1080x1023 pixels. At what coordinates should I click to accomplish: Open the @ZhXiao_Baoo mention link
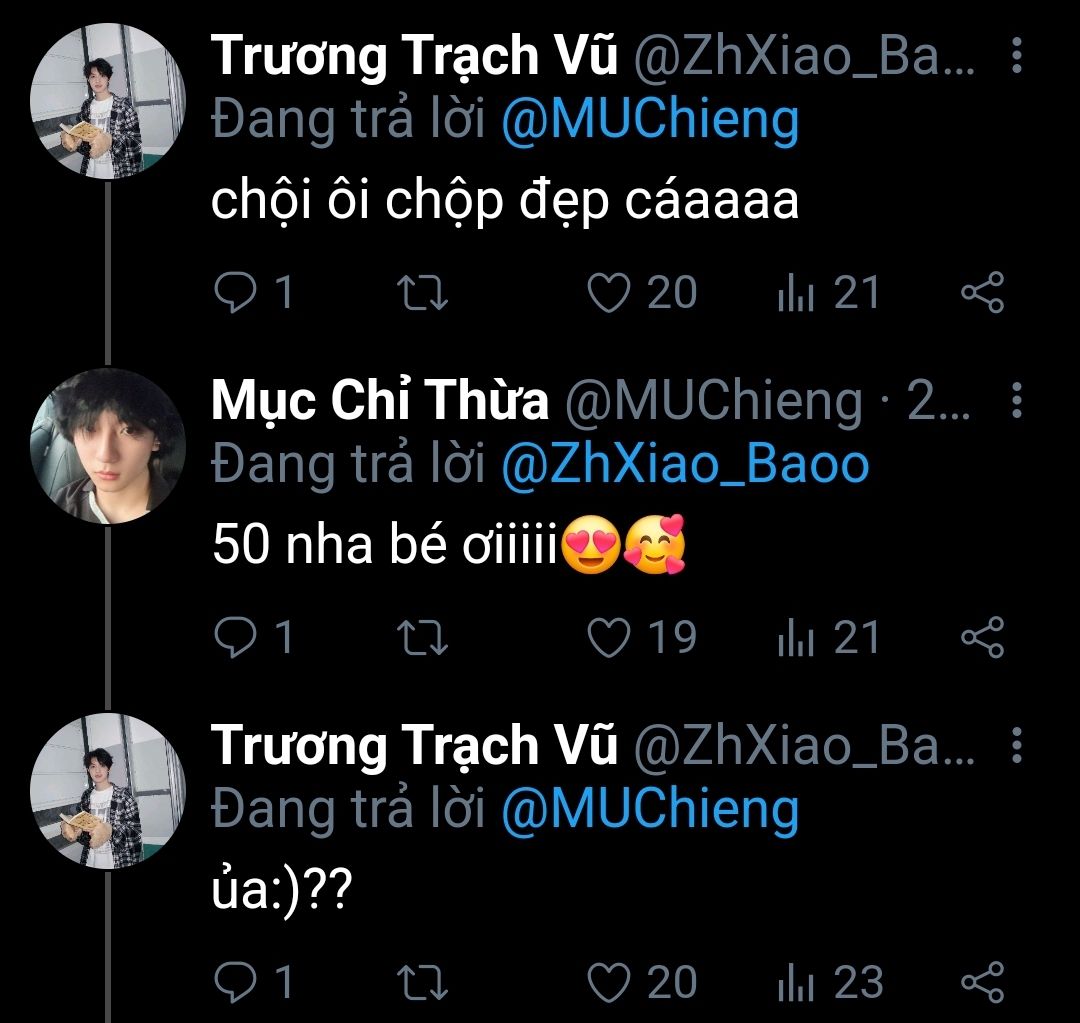pyautogui.click(x=684, y=464)
